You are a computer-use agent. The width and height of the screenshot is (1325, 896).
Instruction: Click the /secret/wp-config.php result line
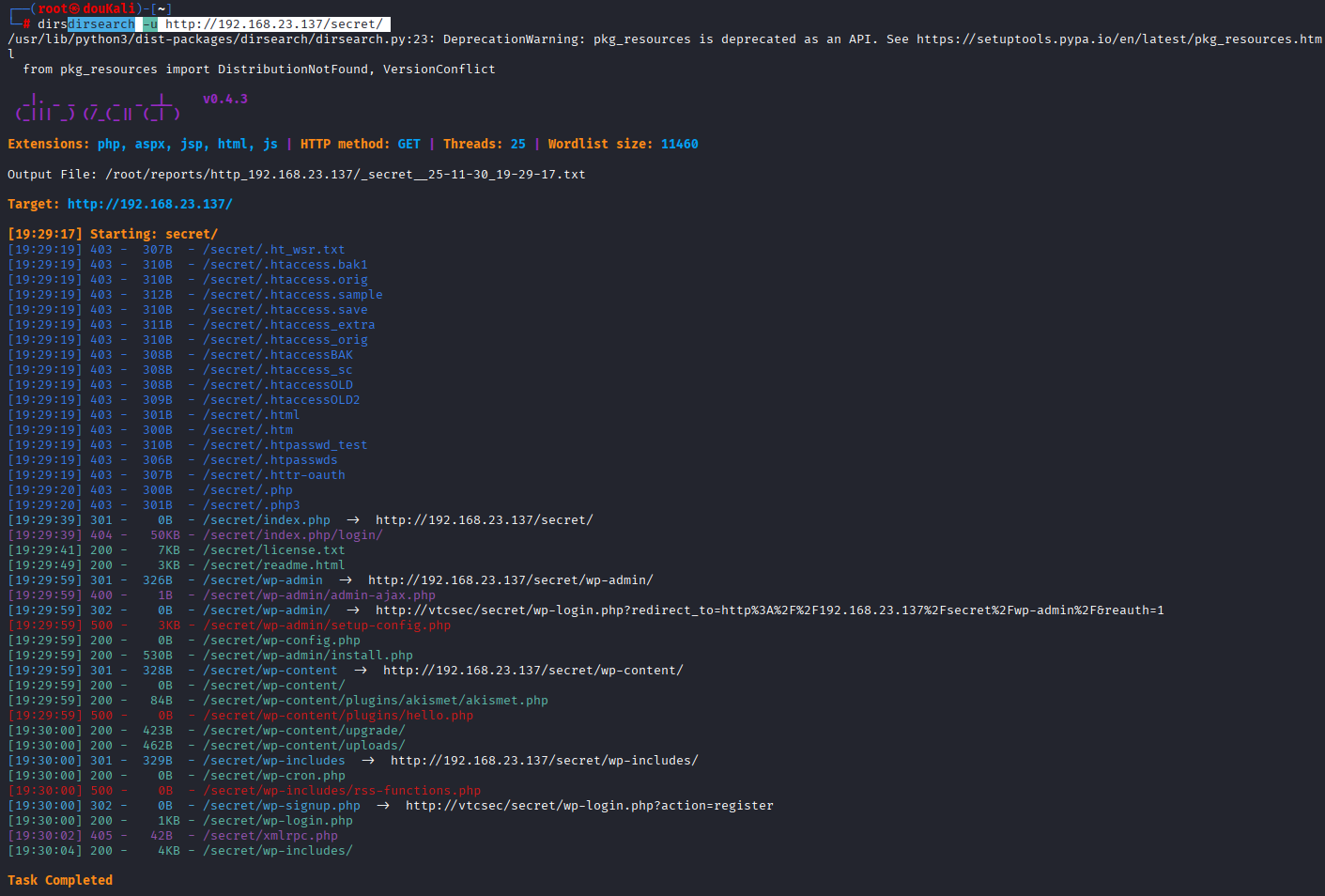(x=281, y=641)
